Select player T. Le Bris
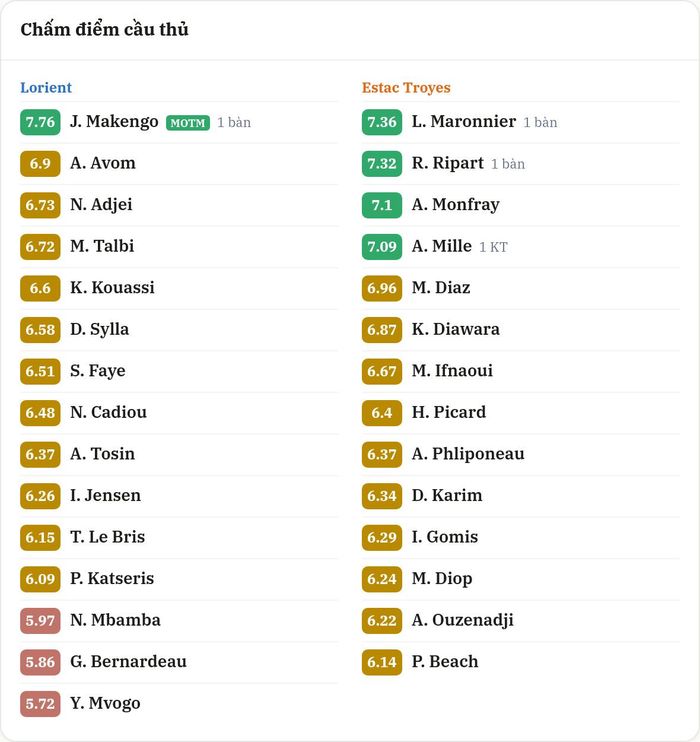700x742 pixels. (x=107, y=537)
